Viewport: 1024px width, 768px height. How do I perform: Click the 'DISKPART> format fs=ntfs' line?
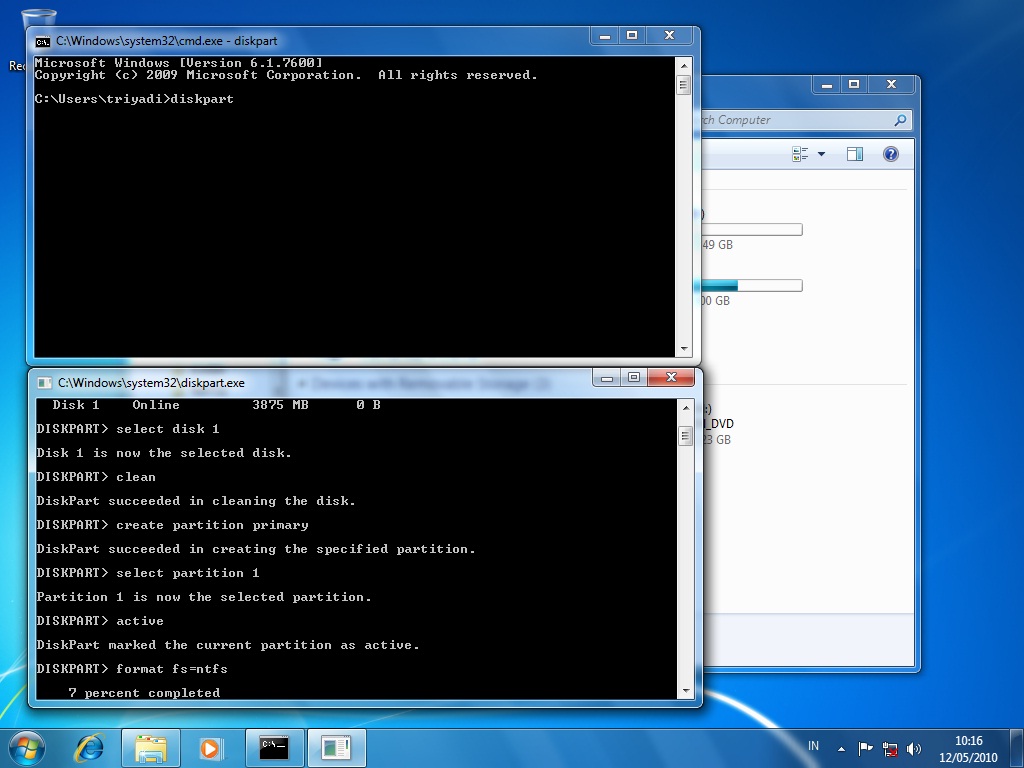[x=132, y=669]
